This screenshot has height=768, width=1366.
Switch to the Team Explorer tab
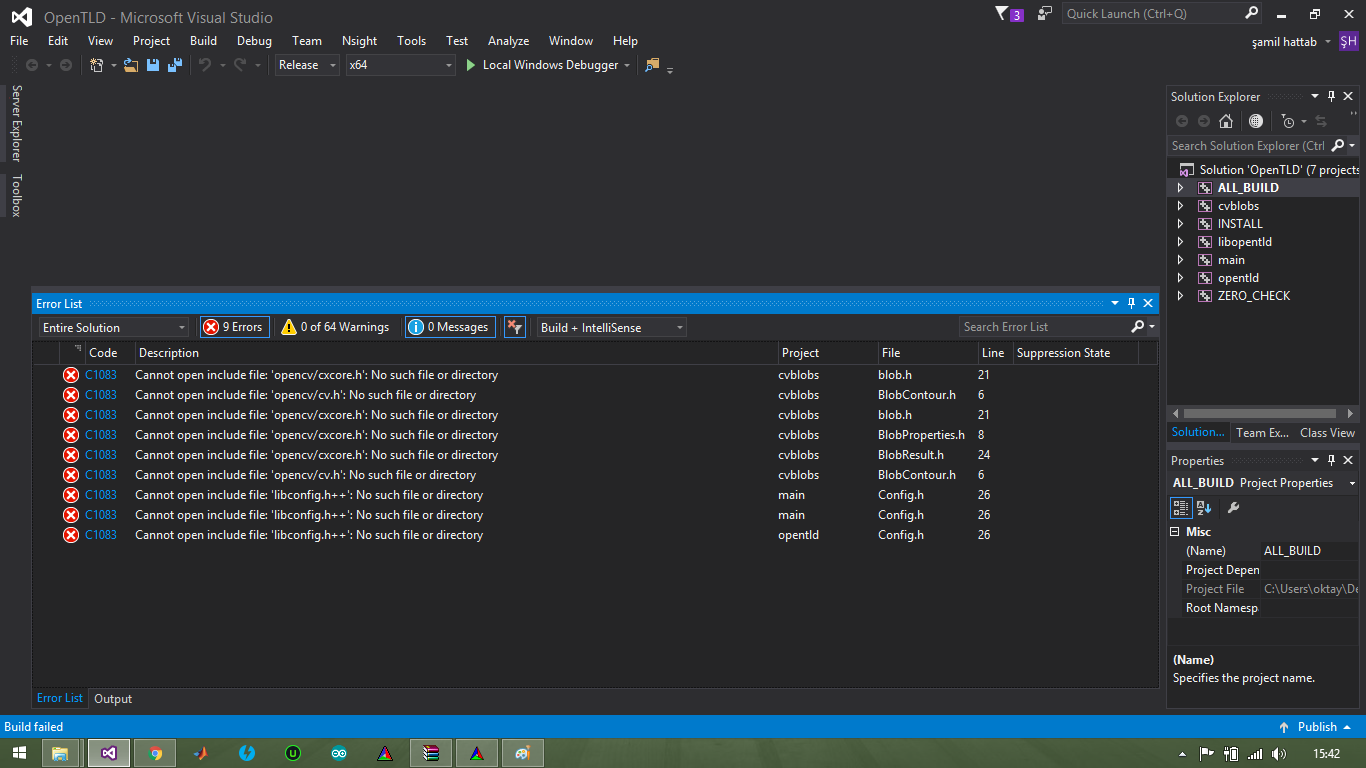1262,433
